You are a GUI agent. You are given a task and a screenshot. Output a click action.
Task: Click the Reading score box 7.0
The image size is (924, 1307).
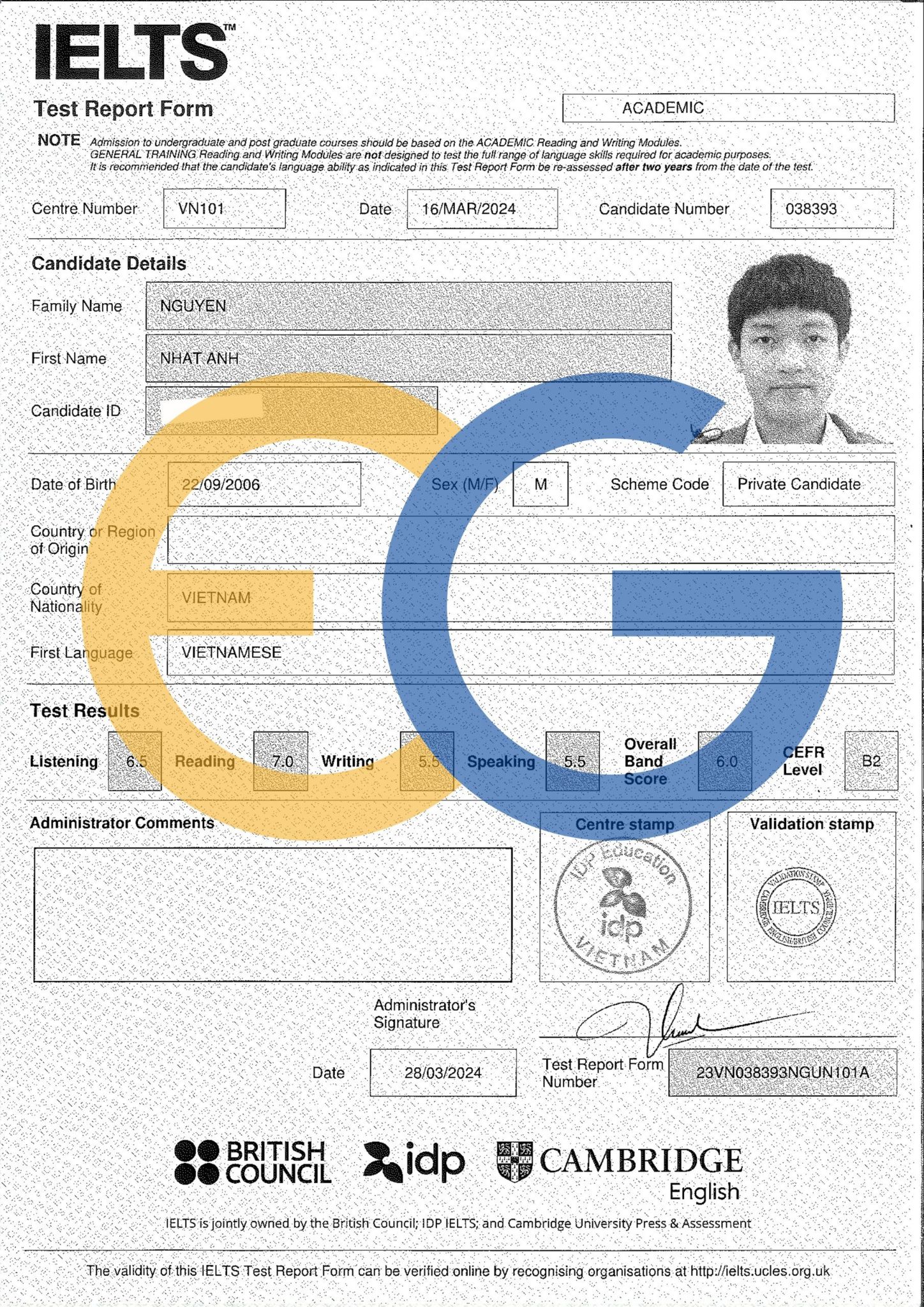click(281, 761)
